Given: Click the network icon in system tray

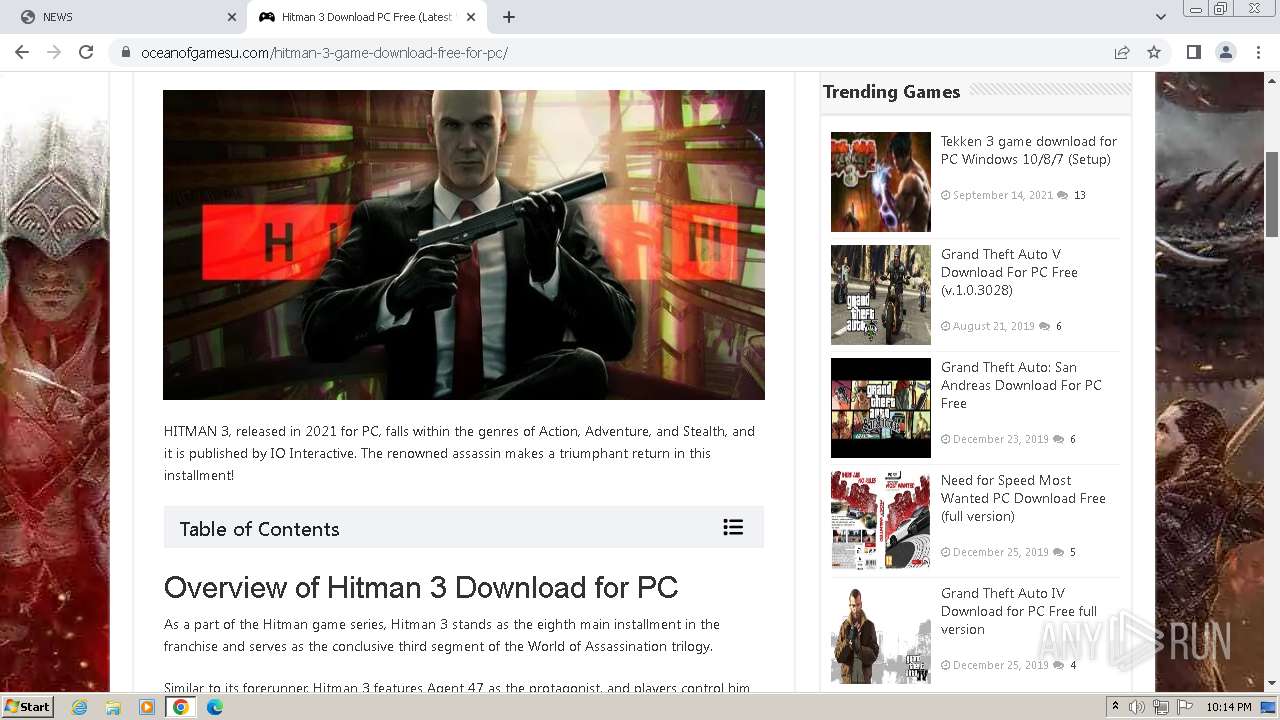Looking at the screenshot, I should (1161, 707).
